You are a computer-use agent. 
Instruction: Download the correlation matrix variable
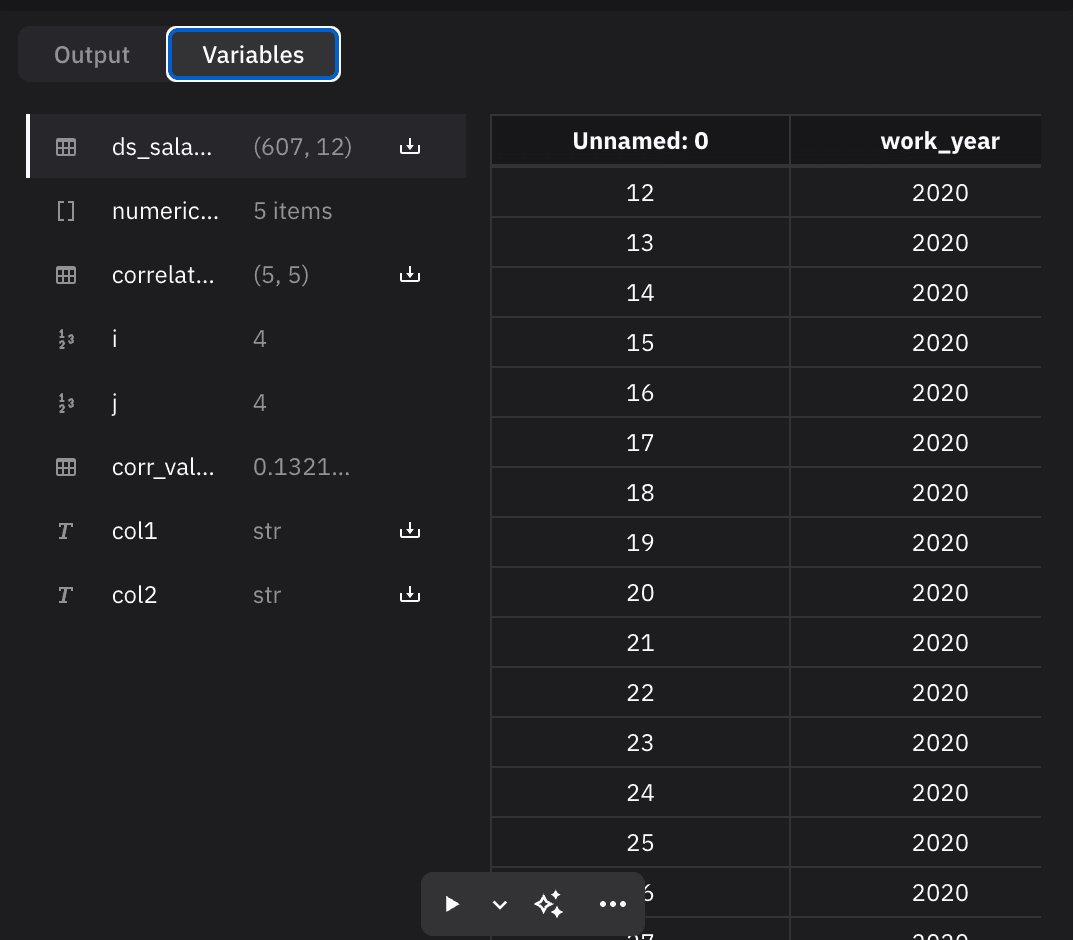(x=410, y=275)
